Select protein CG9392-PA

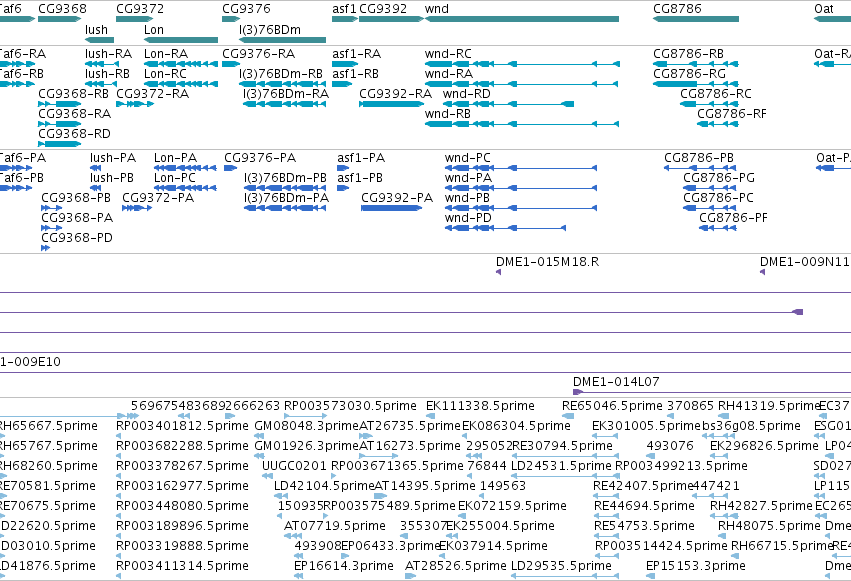tap(391, 208)
